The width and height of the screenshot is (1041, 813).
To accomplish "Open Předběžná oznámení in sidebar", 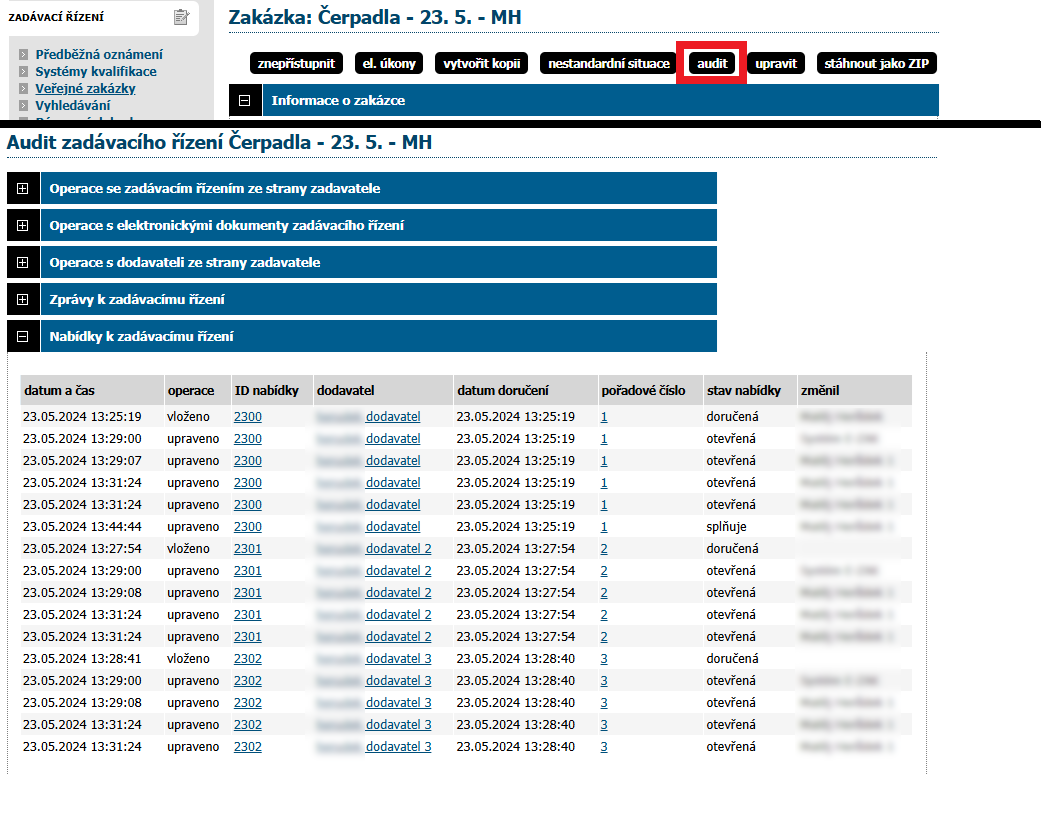I will tap(99, 55).
